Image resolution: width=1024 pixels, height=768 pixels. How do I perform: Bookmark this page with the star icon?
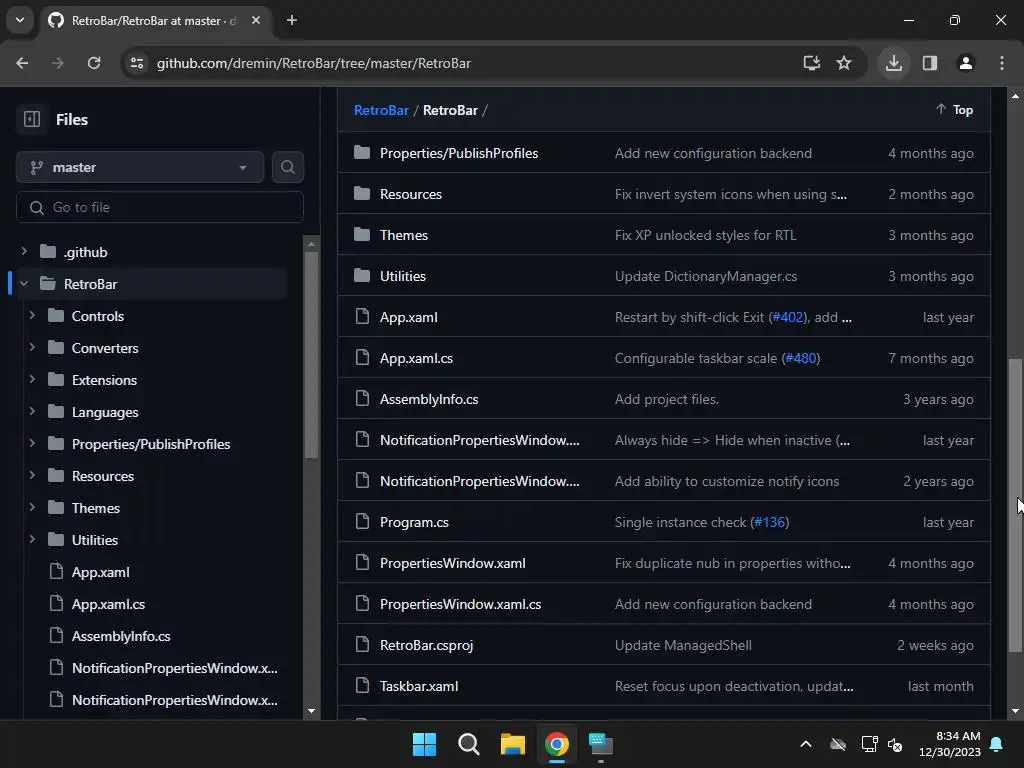coord(844,63)
